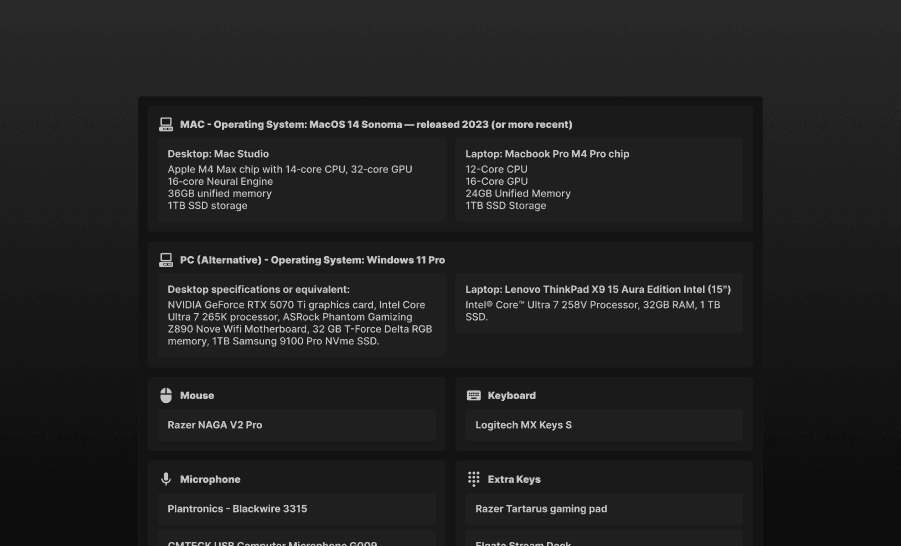Screen dimensions: 901x546
Task: Select the Razer Tartarus gaming pad entry
Action: tap(604, 509)
